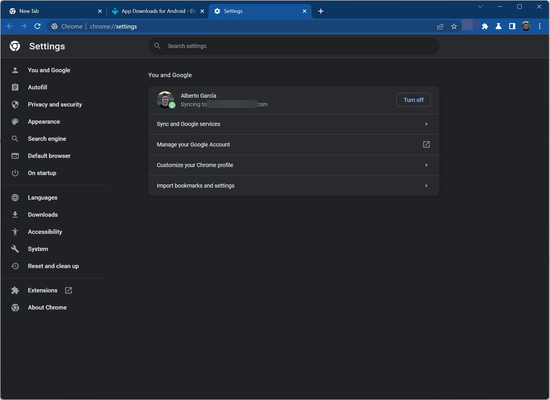Image resolution: width=550 pixels, height=400 pixels.
Task: Open Chrome Labs flask icon
Action: 498,26
